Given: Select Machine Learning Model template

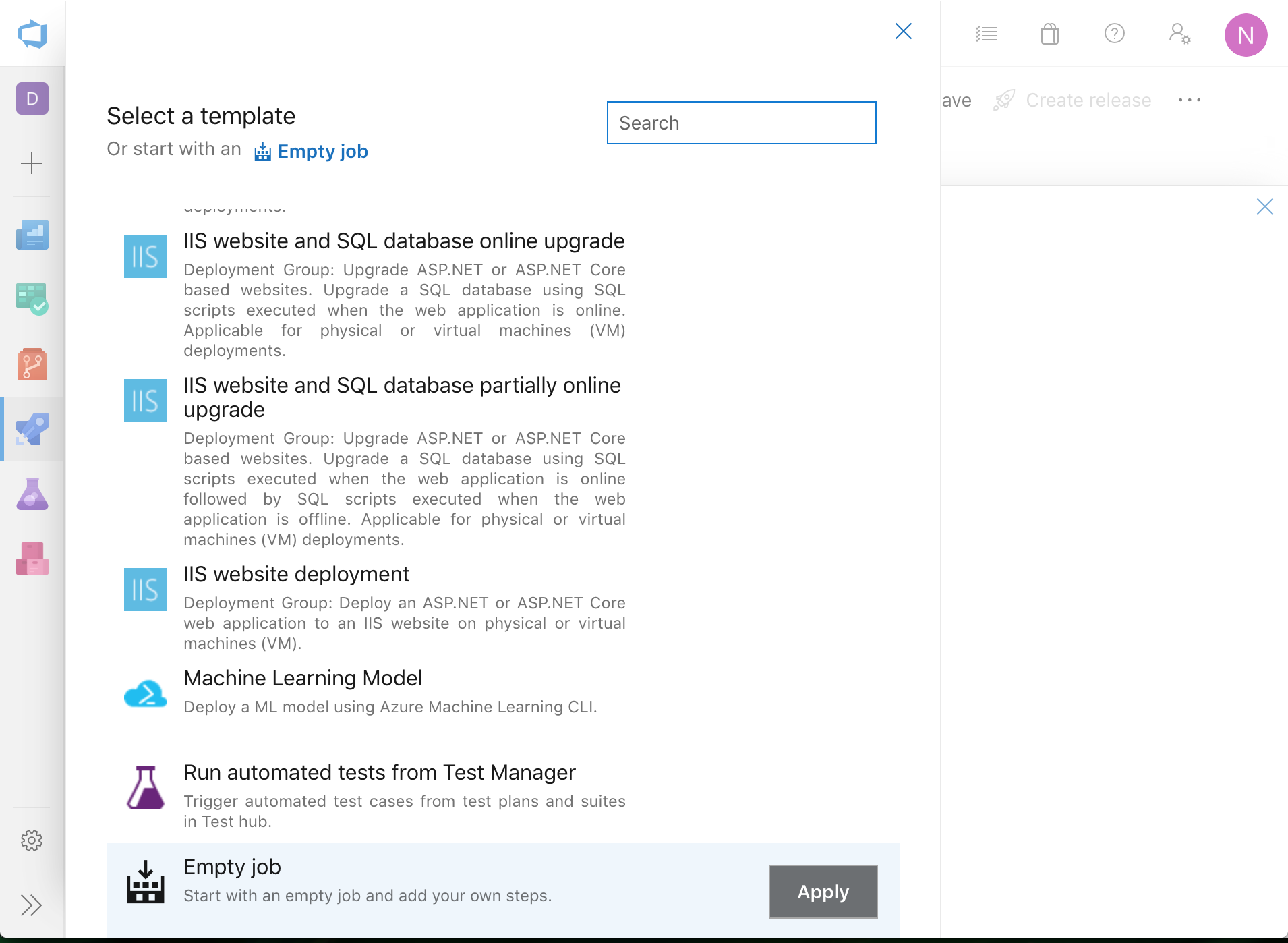Looking at the screenshot, I should tap(303, 678).
